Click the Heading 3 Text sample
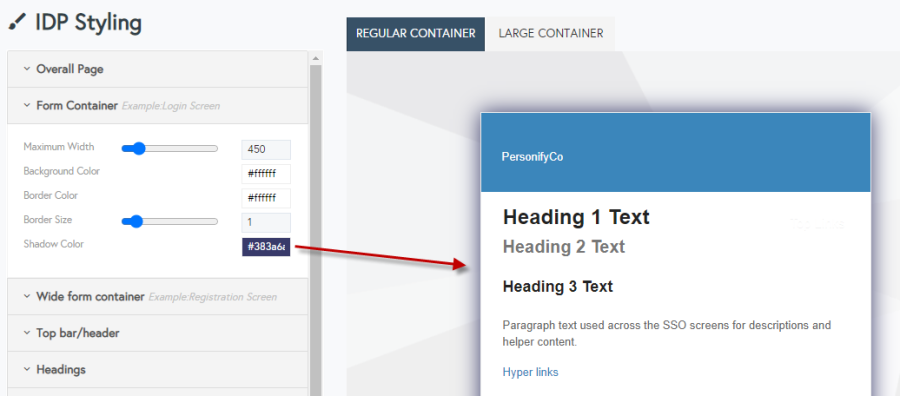The image size is (900, 396). (557, 286)
